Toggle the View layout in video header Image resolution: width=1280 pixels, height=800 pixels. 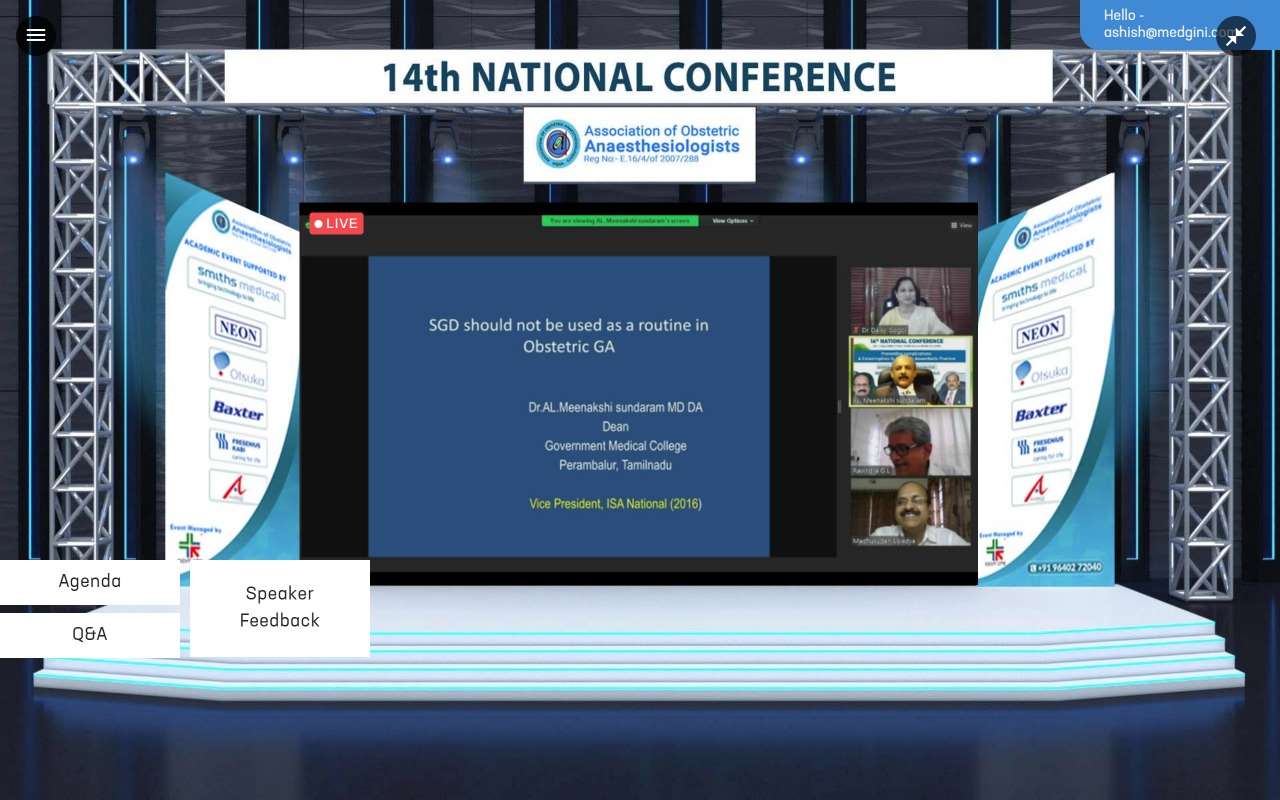[x=961, y=225]
